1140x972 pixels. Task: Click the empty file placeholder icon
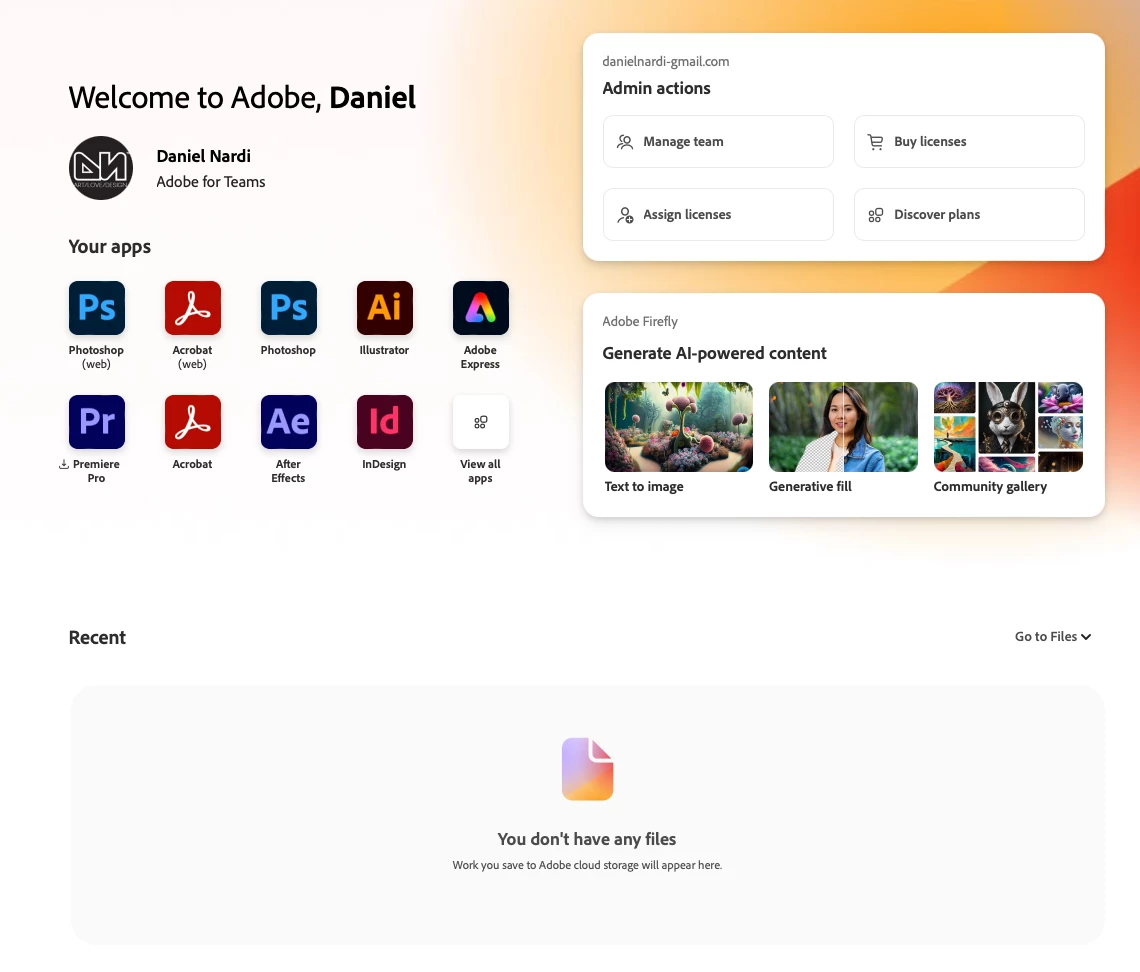click(x=587, y=769)
